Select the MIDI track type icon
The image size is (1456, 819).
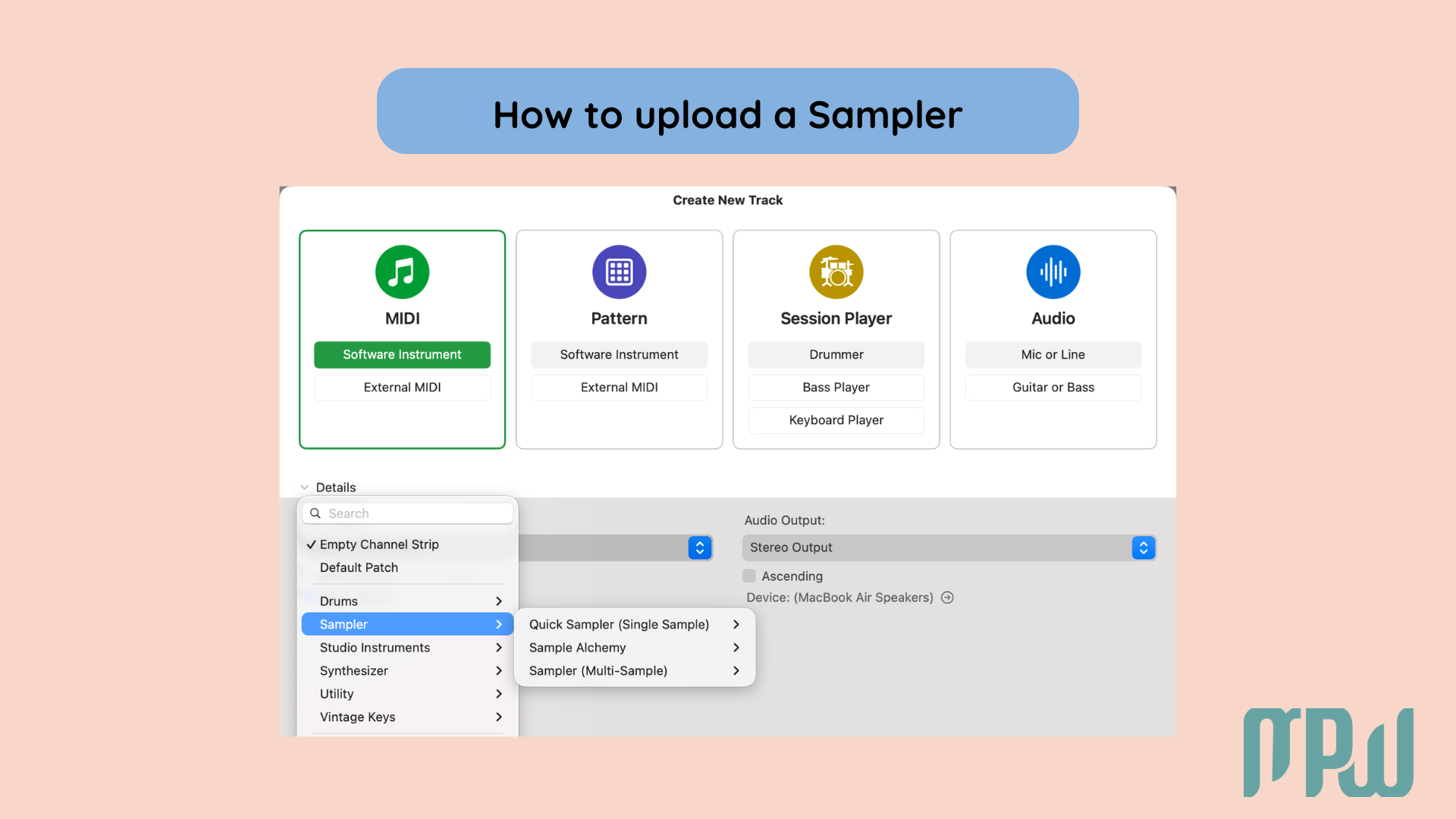point(402,271)
